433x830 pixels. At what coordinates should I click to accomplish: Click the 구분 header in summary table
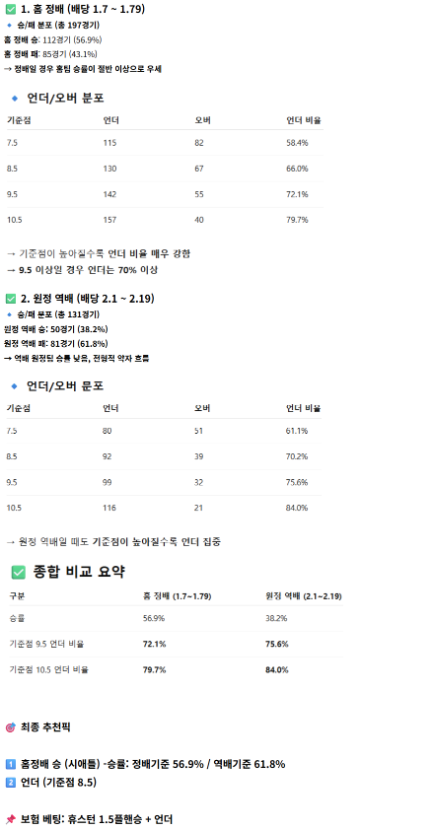click(x=16, y=596)
